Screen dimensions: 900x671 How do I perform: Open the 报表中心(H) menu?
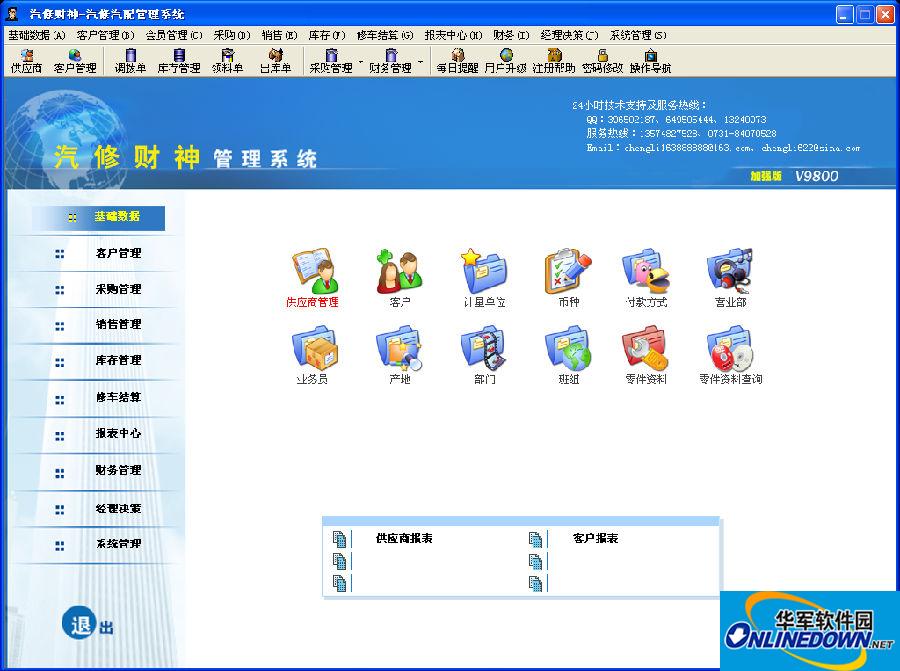click(453, 35)
